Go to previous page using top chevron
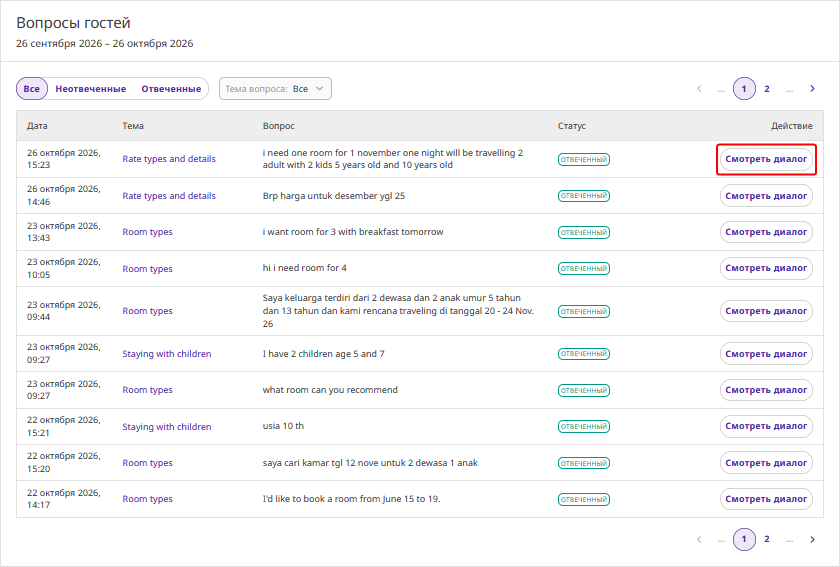 point(699,89)
